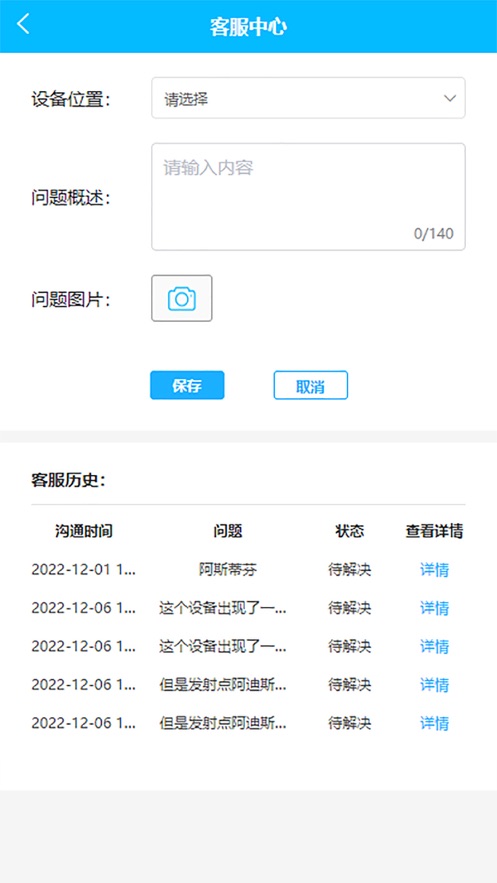The height and width of the screenshot is (883, 497).
Task: Click the 客服中心 page title
Action: click(248, 26)
